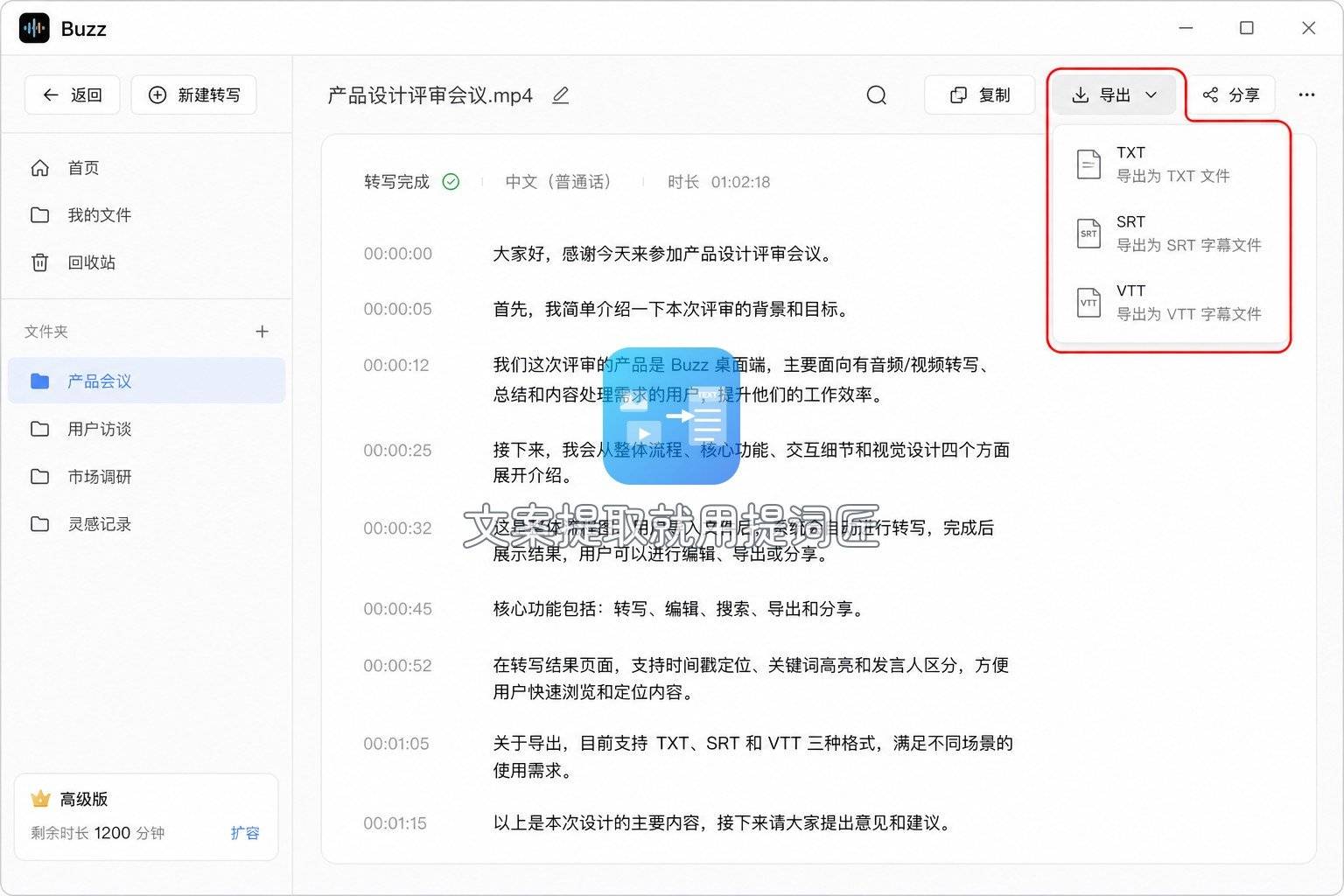Jump to timestamp 00:00:52

(398, 665)
